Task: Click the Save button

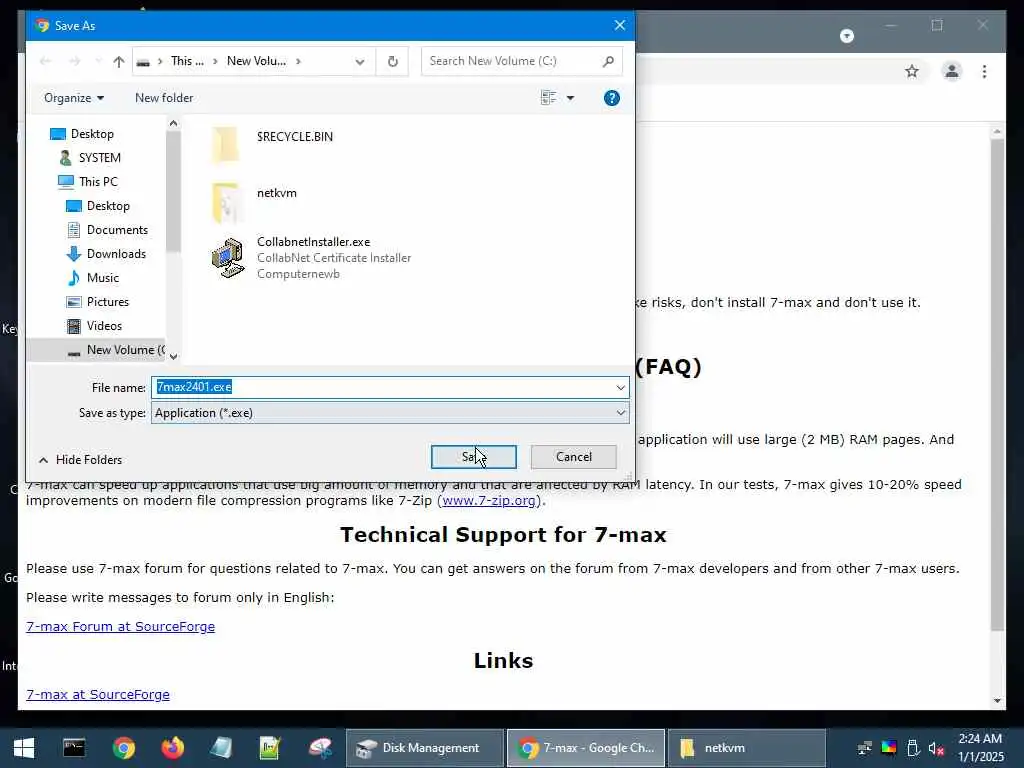Action: pos(473,457)
